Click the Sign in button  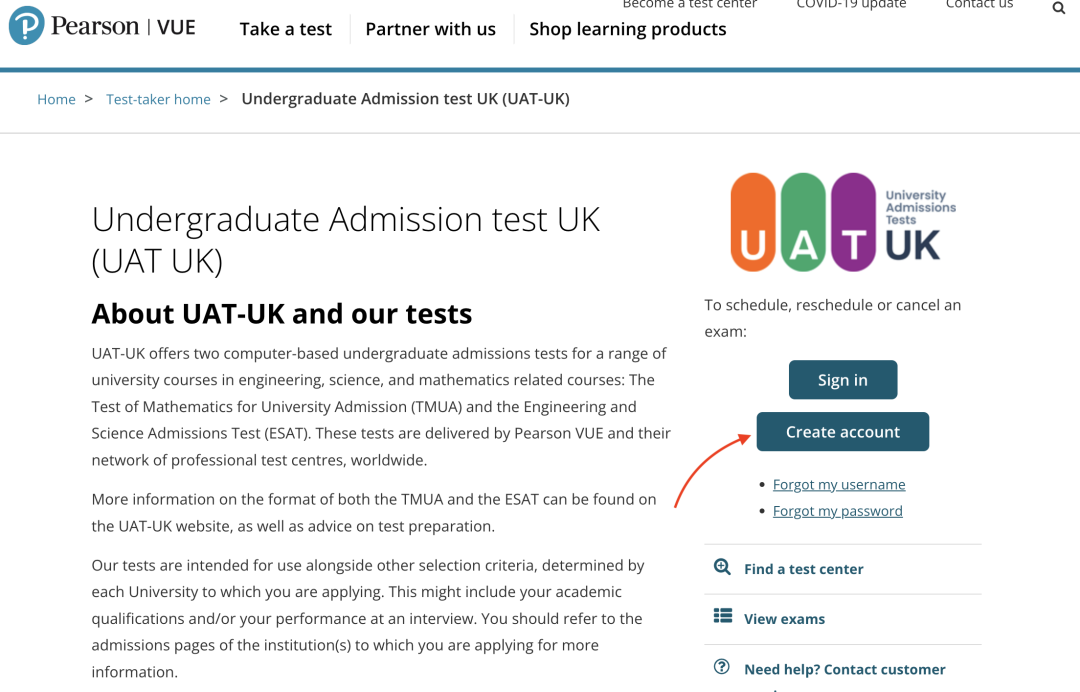click(x=843, y=379)
